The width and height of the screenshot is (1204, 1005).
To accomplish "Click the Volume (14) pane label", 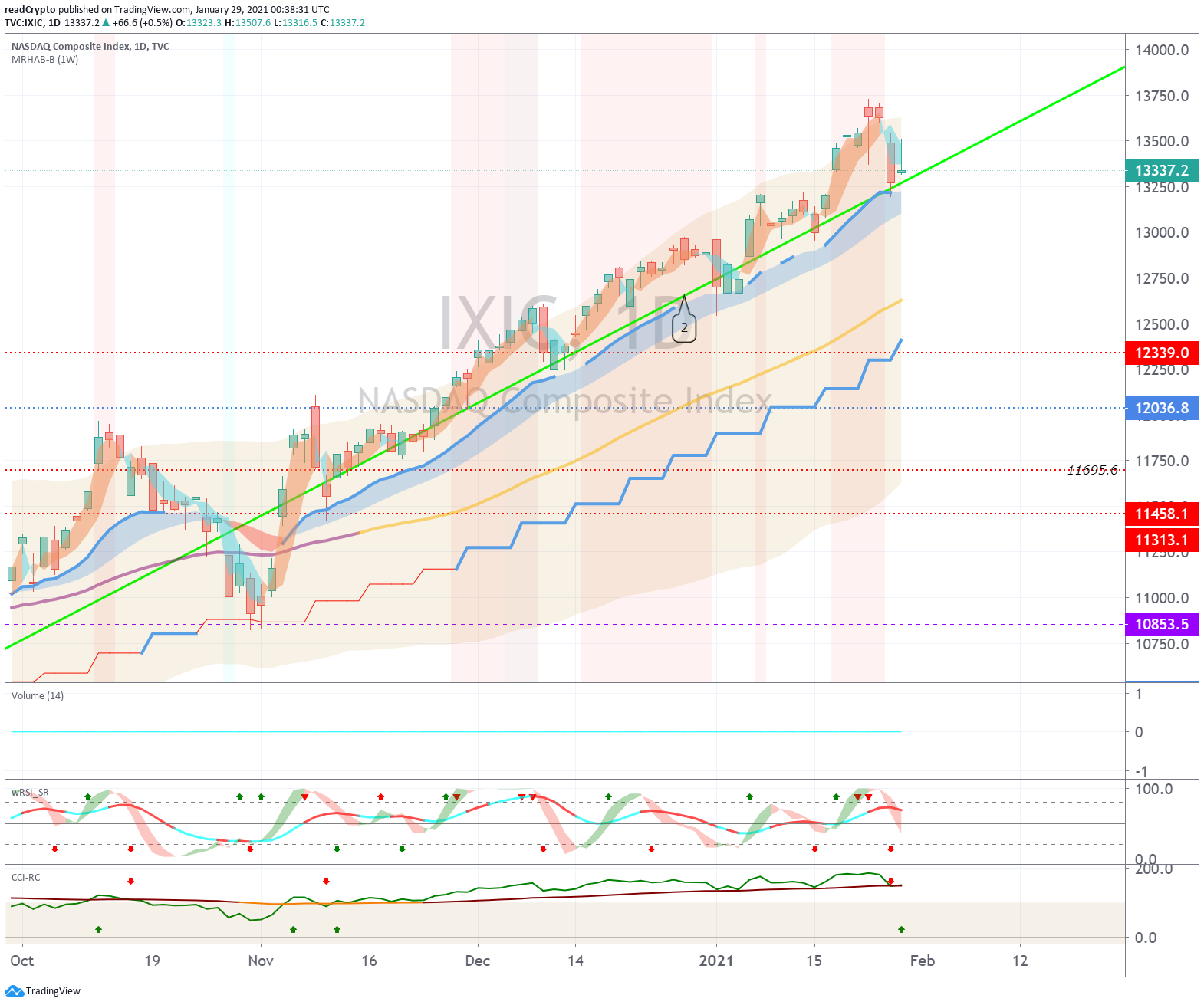I will (x=38, y=696).
